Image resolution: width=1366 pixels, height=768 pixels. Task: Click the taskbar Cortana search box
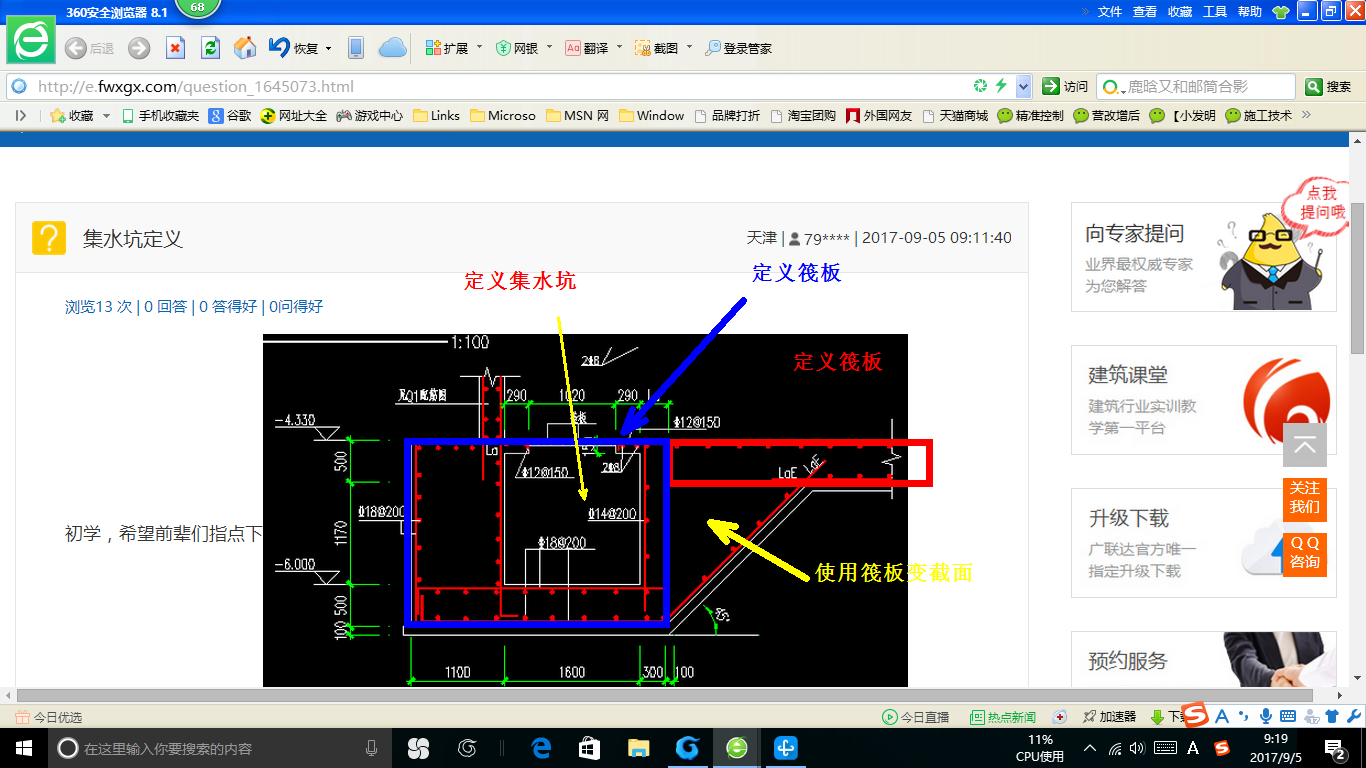click(x=220, y=748)
